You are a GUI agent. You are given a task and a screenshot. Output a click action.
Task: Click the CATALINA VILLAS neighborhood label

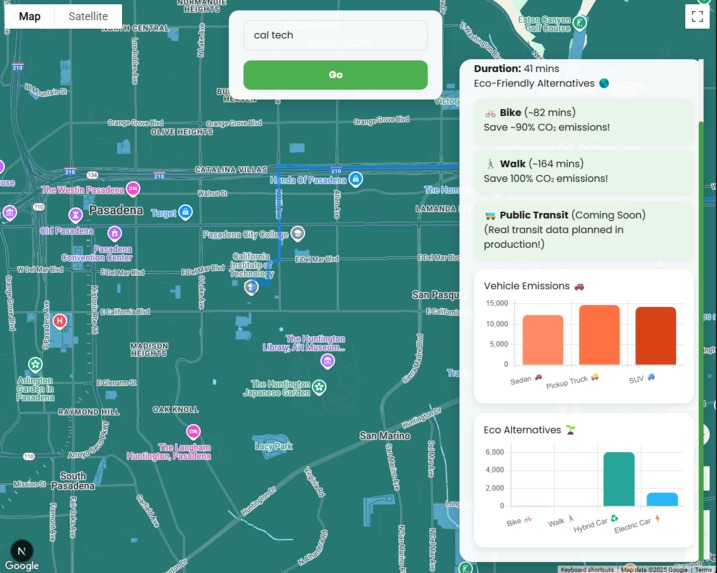click(x=231, y=170)
